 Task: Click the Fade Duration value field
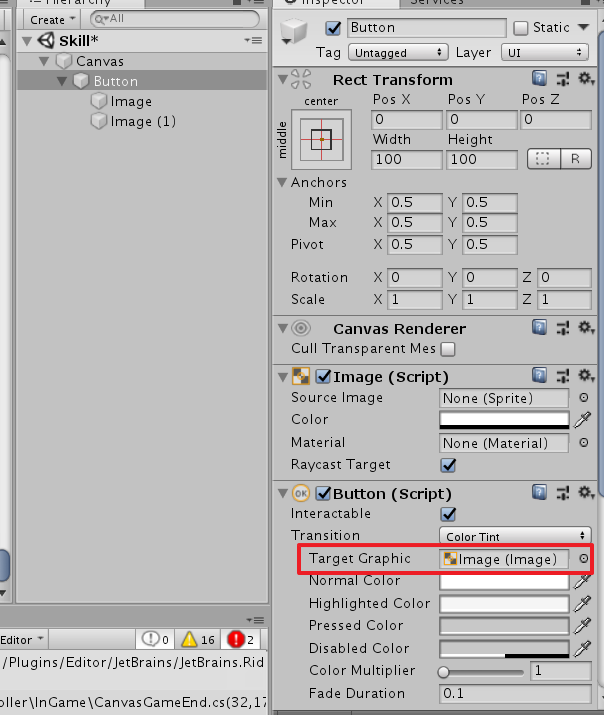(515, 693)
